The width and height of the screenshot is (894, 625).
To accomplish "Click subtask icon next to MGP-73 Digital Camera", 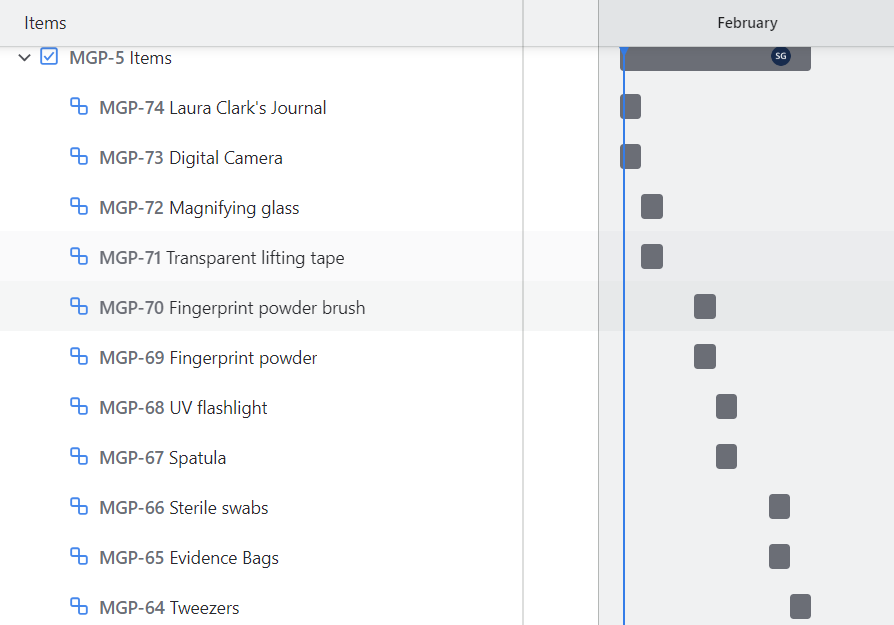I will coord(79,157).
